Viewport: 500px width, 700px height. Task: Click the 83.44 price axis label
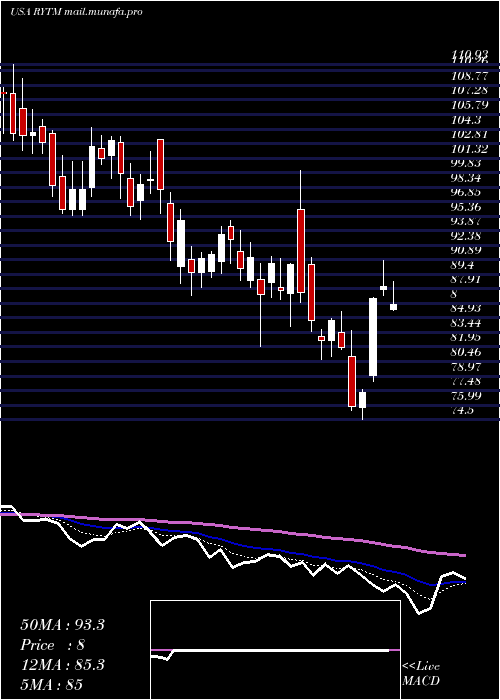coord(468,323)
